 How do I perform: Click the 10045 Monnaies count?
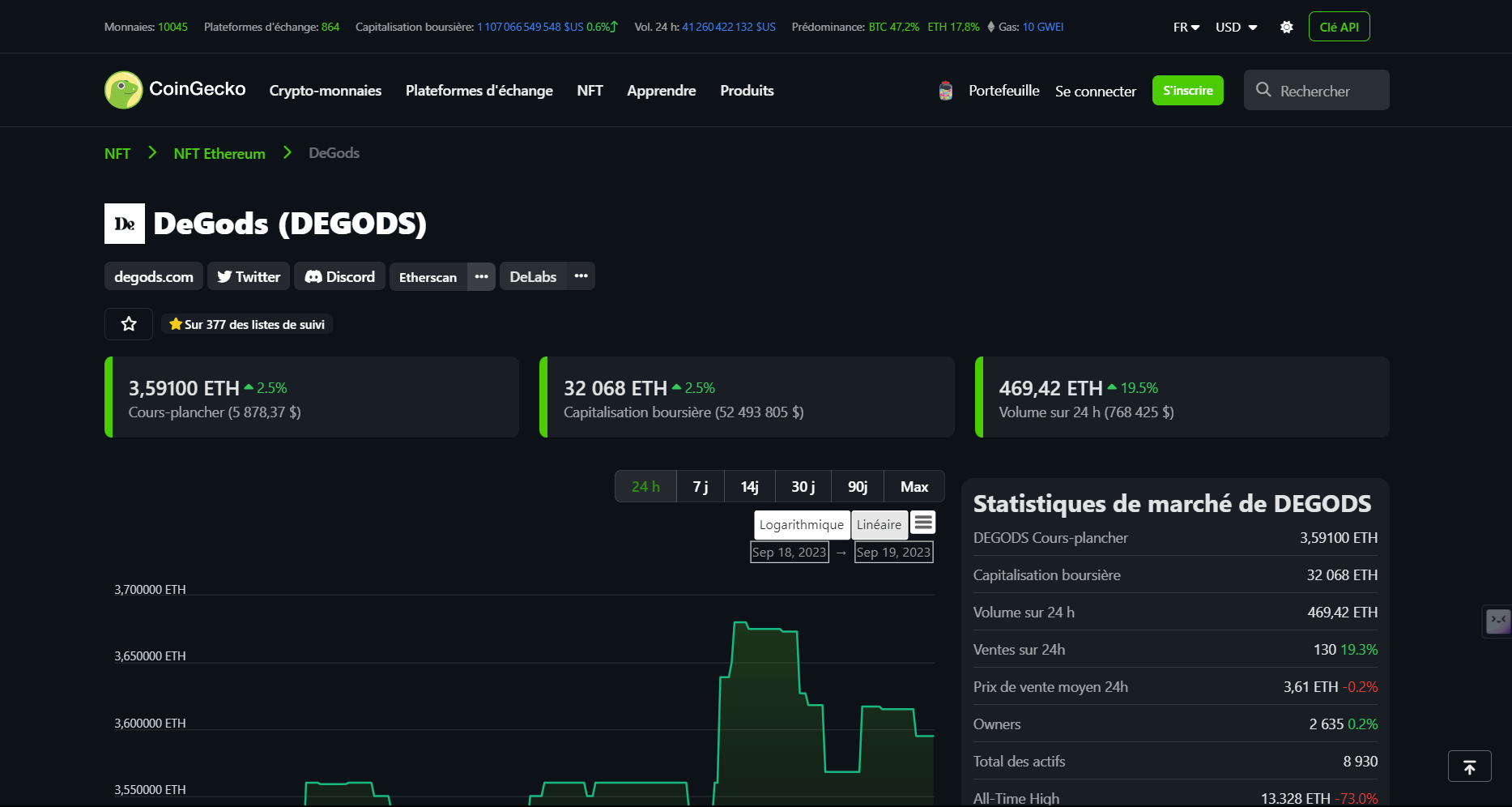pyautogui.click(x=172, y=27)
